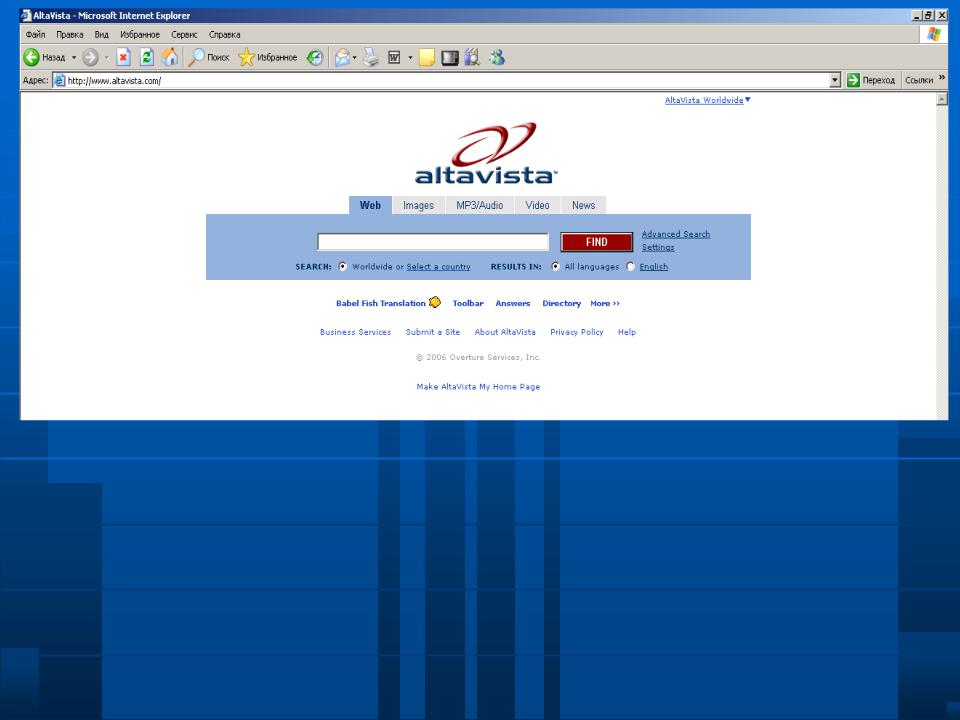The height and width of the screenshot is (720, 960).
Task: Open the Babel Fish Translation link
Action: pos(380,303)
